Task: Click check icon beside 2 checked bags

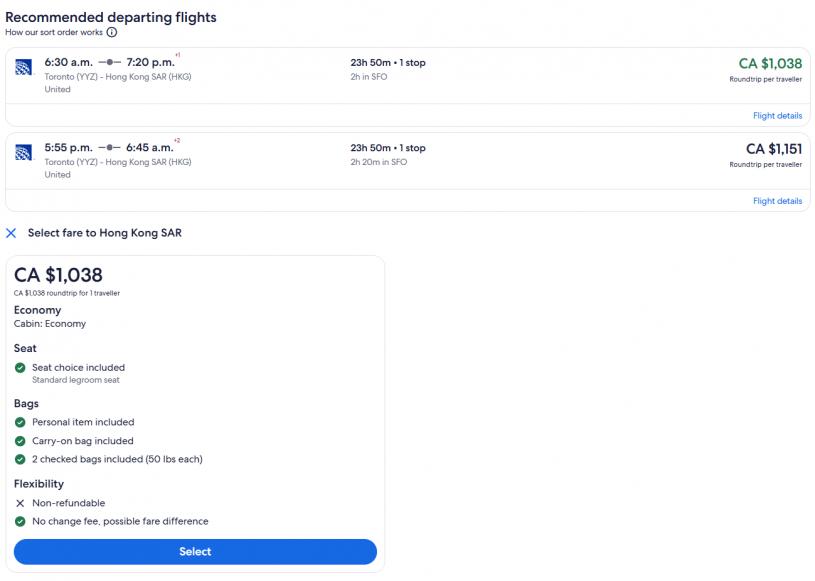Action: tap(20, 459)
